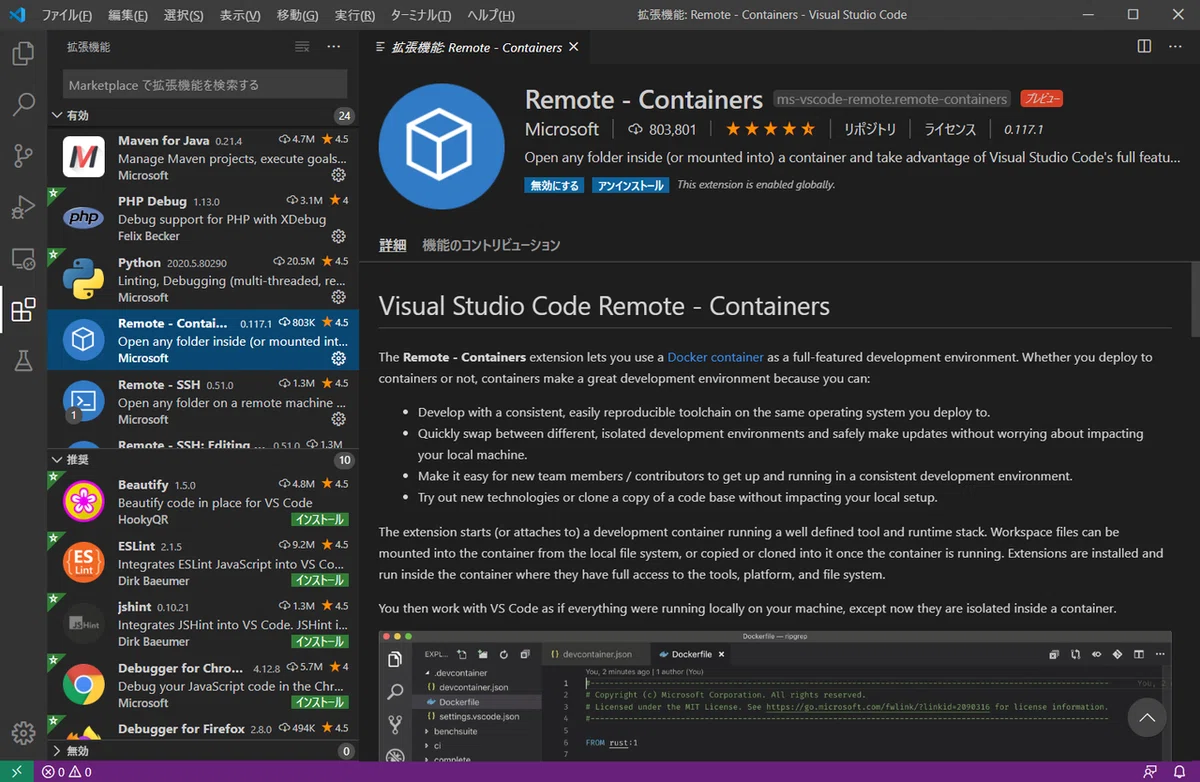Open the Run and Debug view

pyautogui.click(x=23, y=207)
